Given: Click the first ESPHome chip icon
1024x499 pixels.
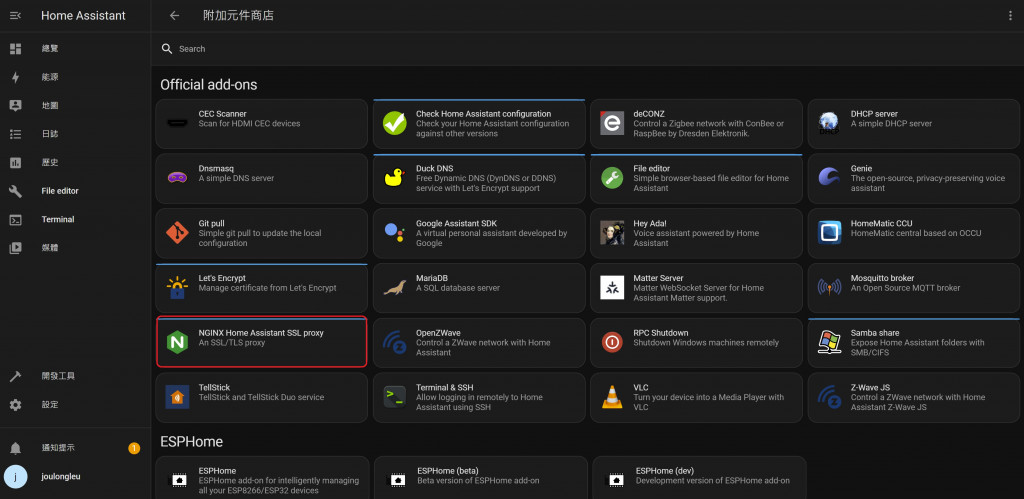Looking at the screenshot, I should click(x=178, y=481).
